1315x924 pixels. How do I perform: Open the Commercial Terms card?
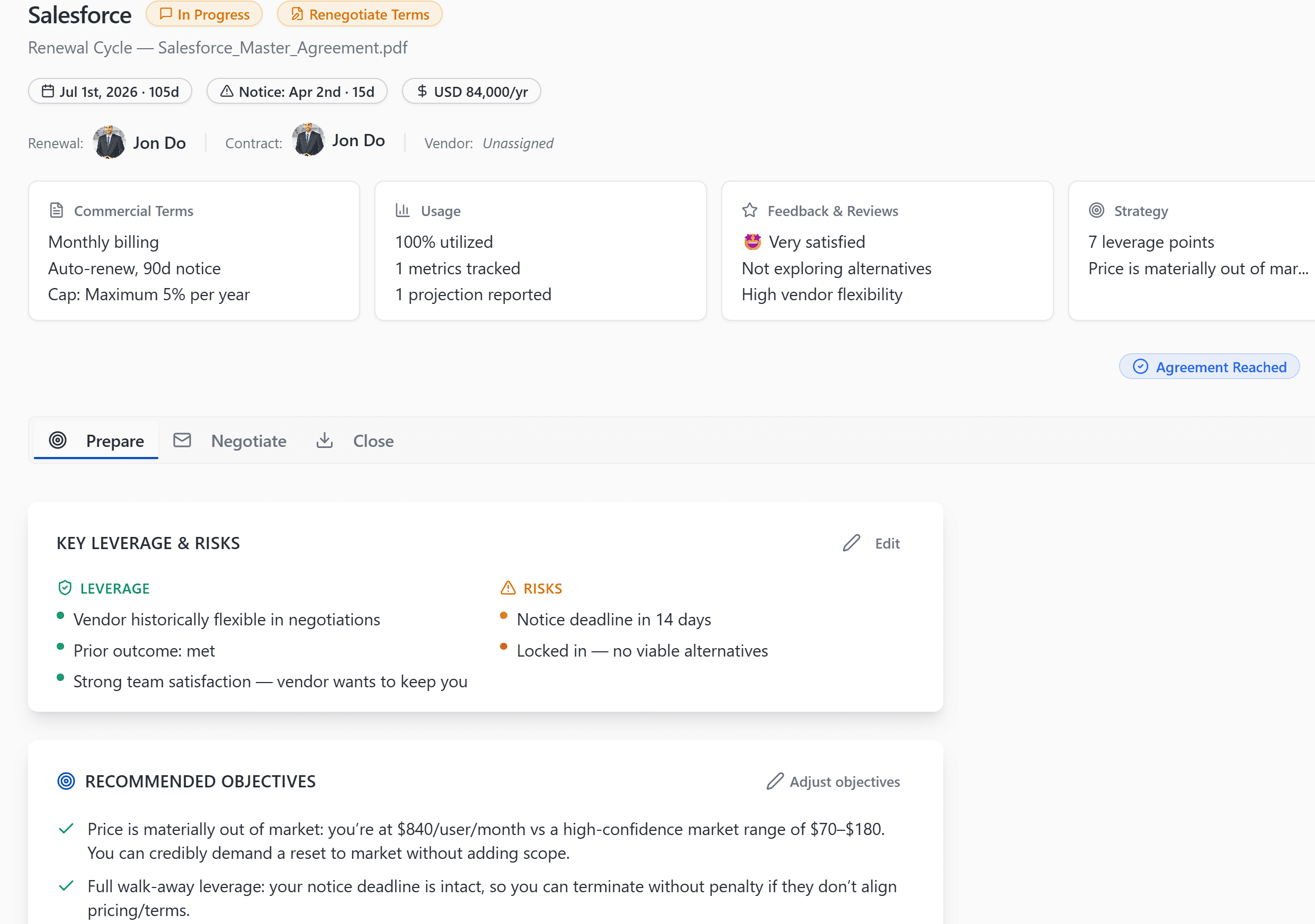click(194, 251)
